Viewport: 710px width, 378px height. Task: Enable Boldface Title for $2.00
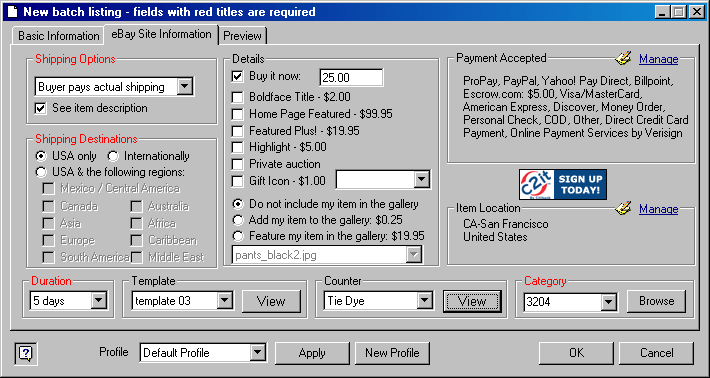[237, 97]
